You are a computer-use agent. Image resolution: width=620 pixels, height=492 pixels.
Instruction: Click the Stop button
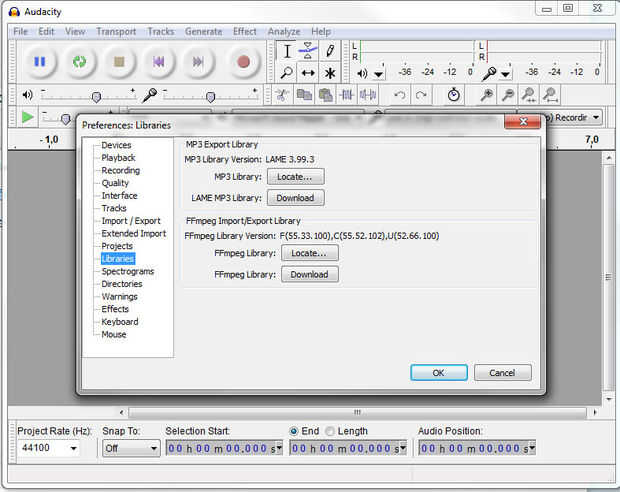119,62
